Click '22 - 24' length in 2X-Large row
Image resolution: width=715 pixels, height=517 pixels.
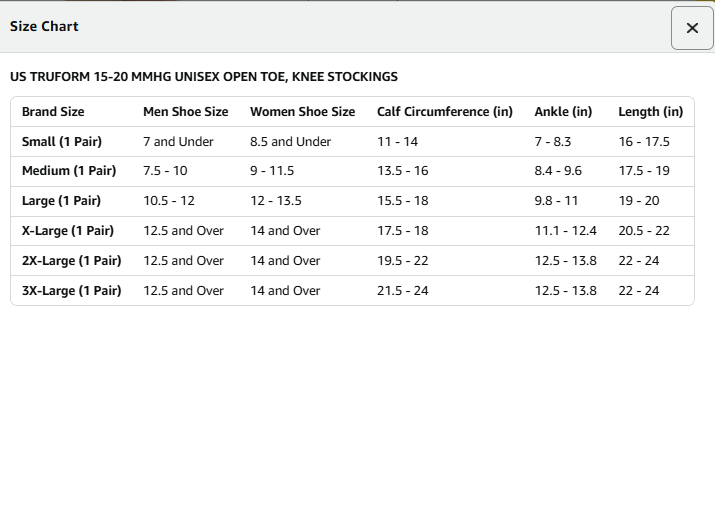639,261
